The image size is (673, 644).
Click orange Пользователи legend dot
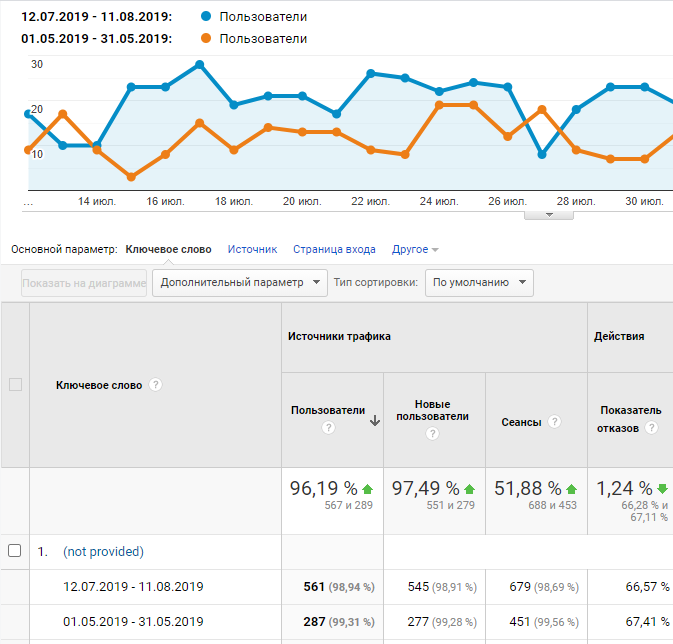pyautogui.click(x=206, y=39)
